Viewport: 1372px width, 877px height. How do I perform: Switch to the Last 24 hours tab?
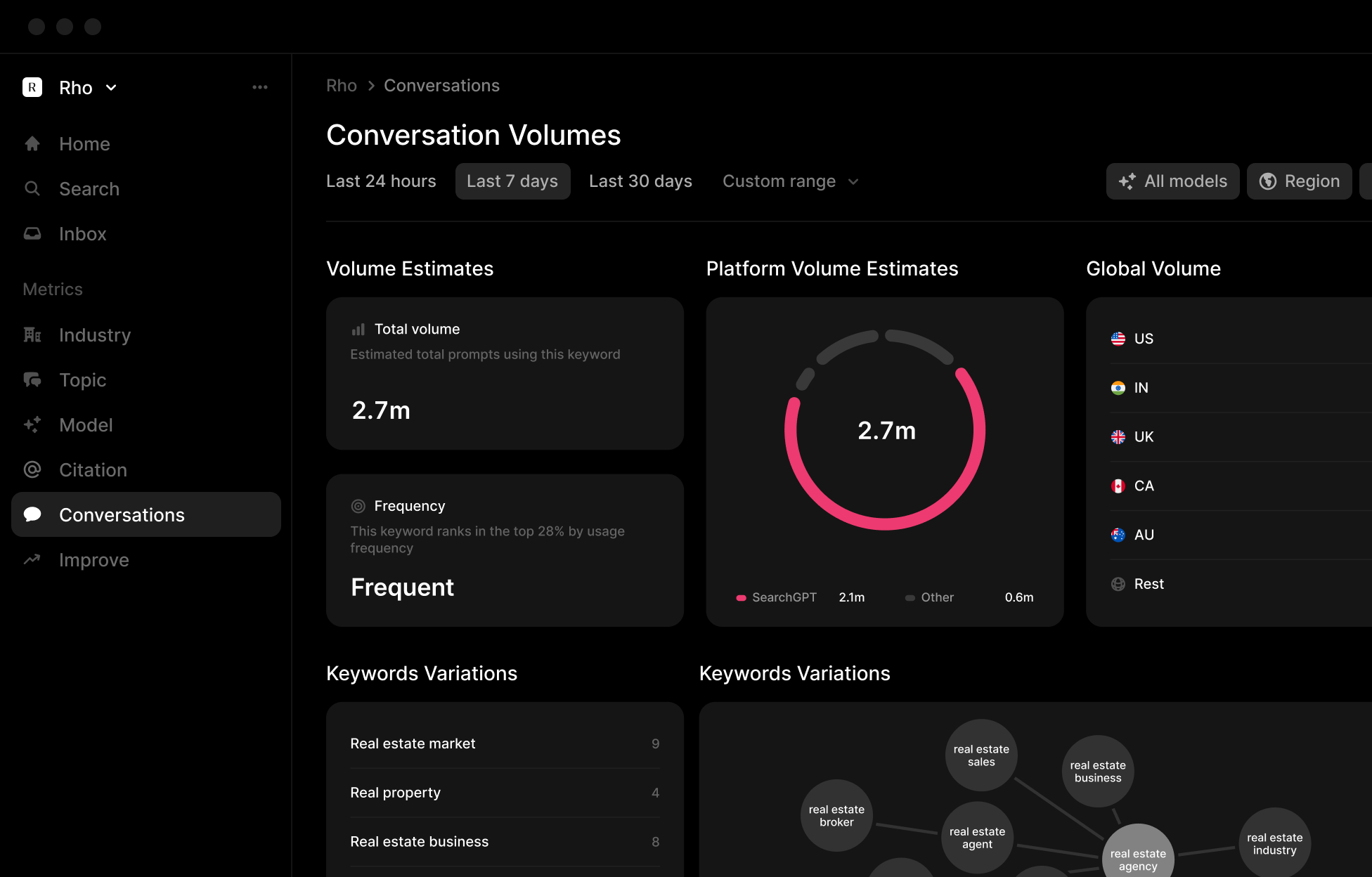coord(381,181)
